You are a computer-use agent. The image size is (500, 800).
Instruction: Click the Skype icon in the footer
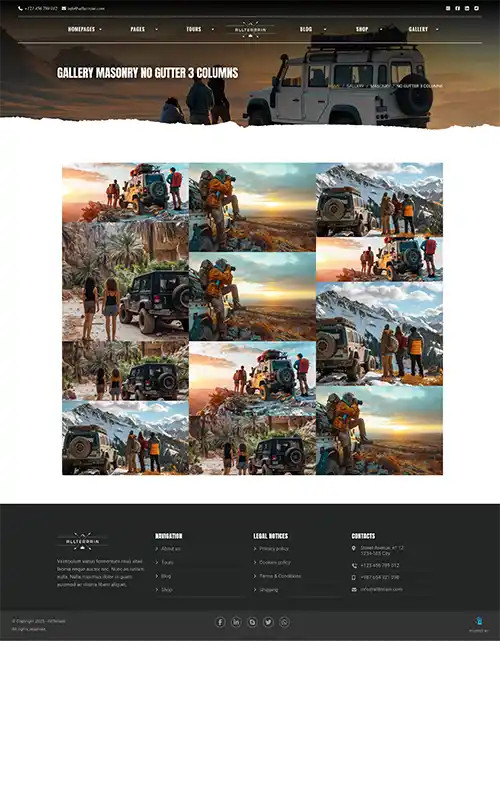(x=253, y=622)
